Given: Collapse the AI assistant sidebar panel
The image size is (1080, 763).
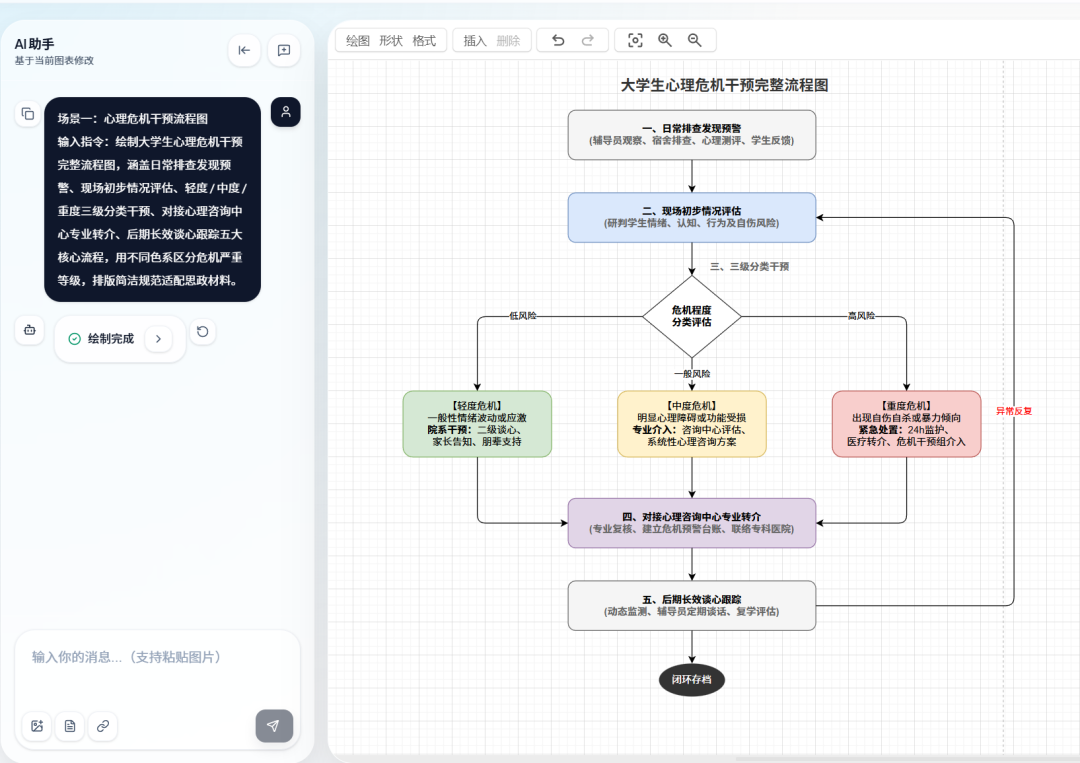Looking at the screenshot, I should 244,50.
